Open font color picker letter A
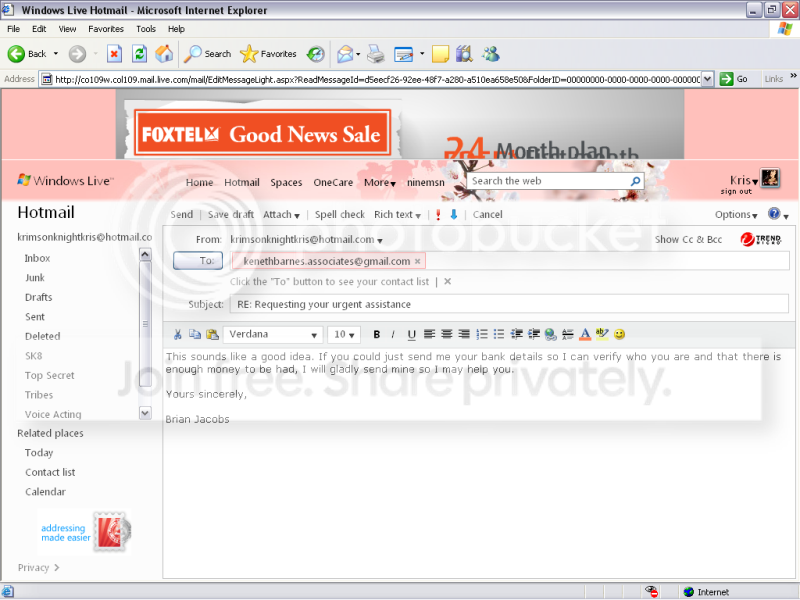 [585, 334]
